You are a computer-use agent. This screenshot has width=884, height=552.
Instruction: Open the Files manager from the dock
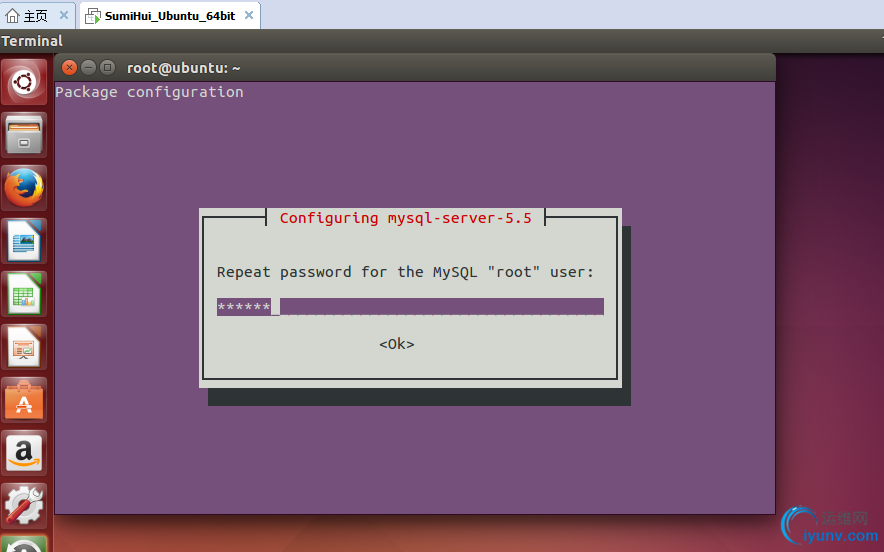click(x=24, y=135)
